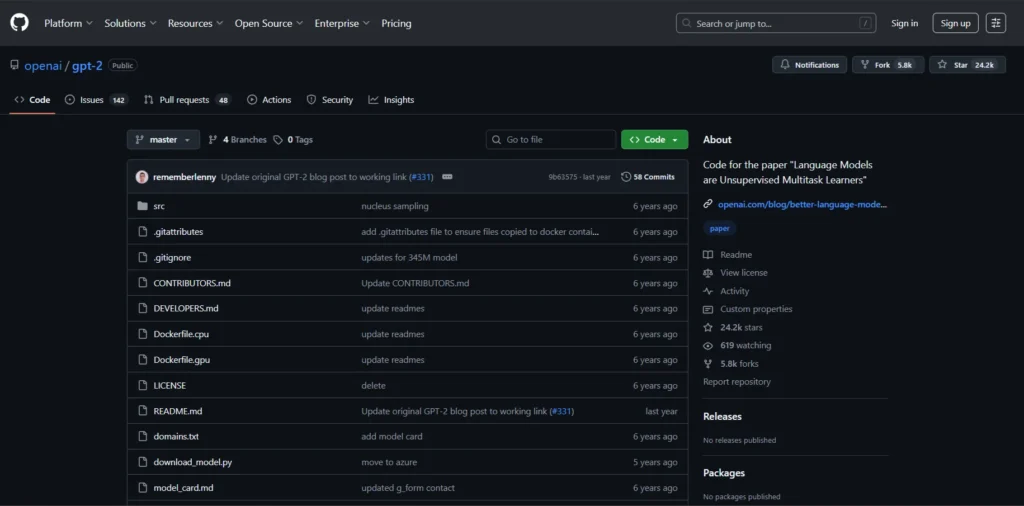Screen dimensions: 1024x506
Task: Open download_model.py
Action: [x=193, y=462]
